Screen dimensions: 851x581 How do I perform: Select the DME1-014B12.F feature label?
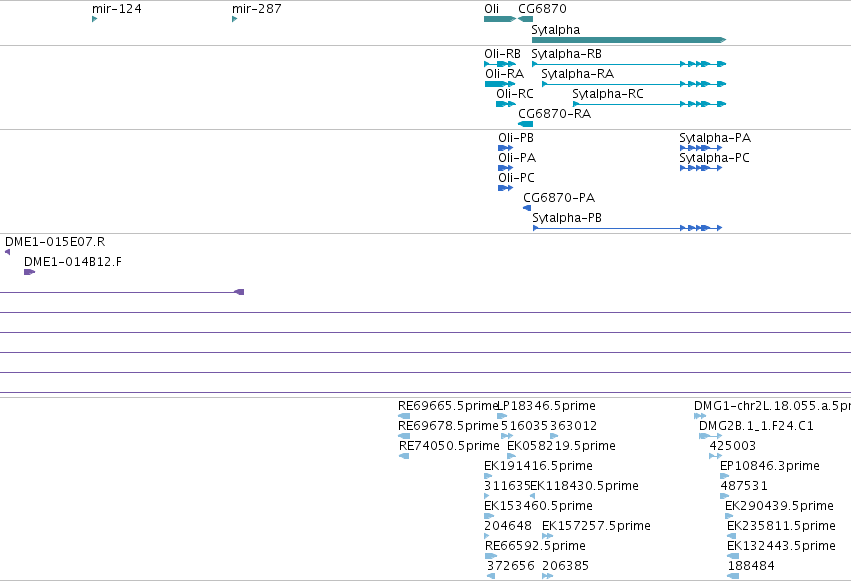click(73, 262)
